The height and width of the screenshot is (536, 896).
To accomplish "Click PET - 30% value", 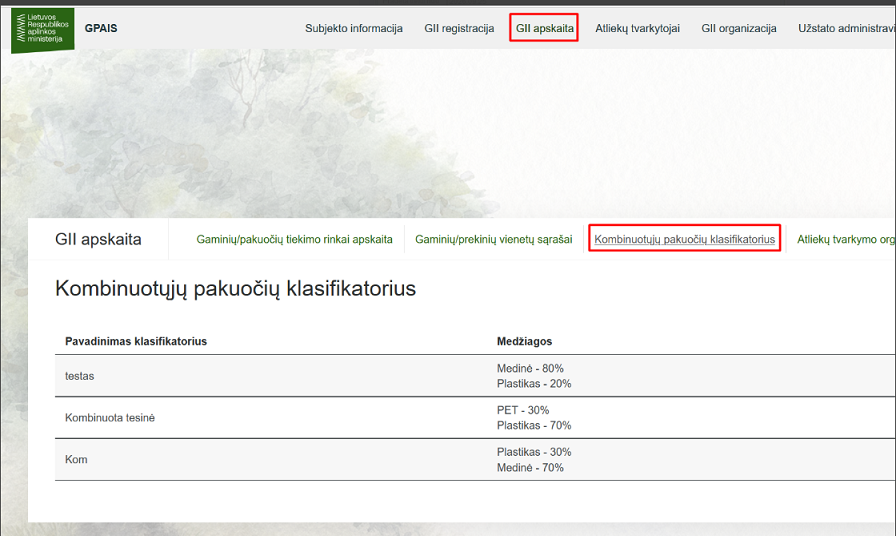I will (x=522, y=410).
